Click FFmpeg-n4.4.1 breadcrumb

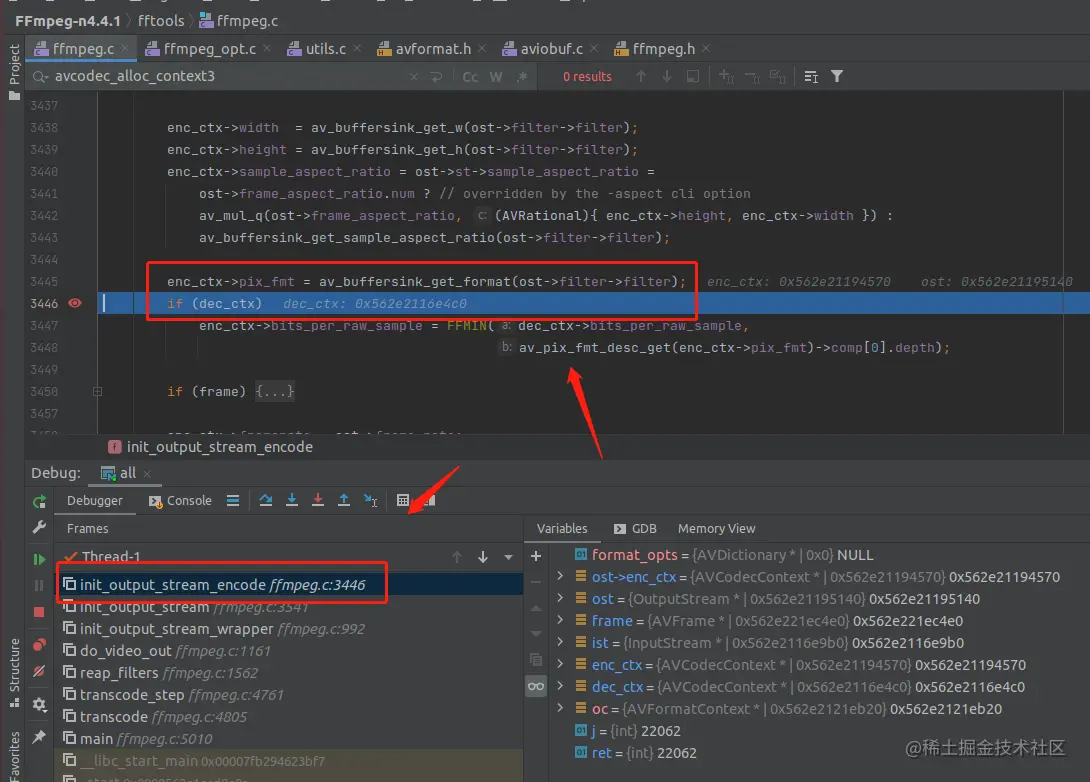pos(67,21)
